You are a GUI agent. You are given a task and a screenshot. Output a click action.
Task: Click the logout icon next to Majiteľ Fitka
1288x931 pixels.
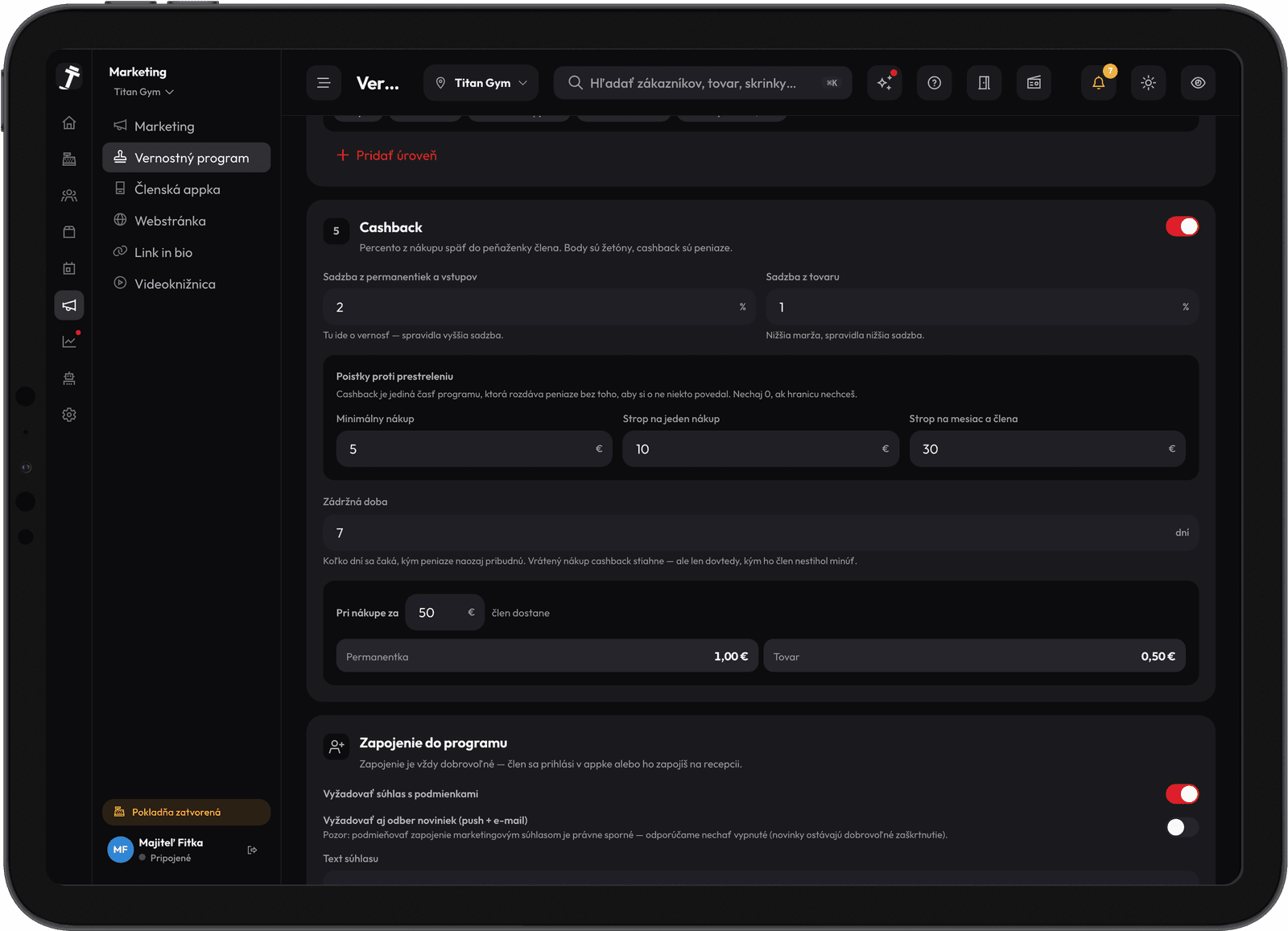click(x=252, y=850)
